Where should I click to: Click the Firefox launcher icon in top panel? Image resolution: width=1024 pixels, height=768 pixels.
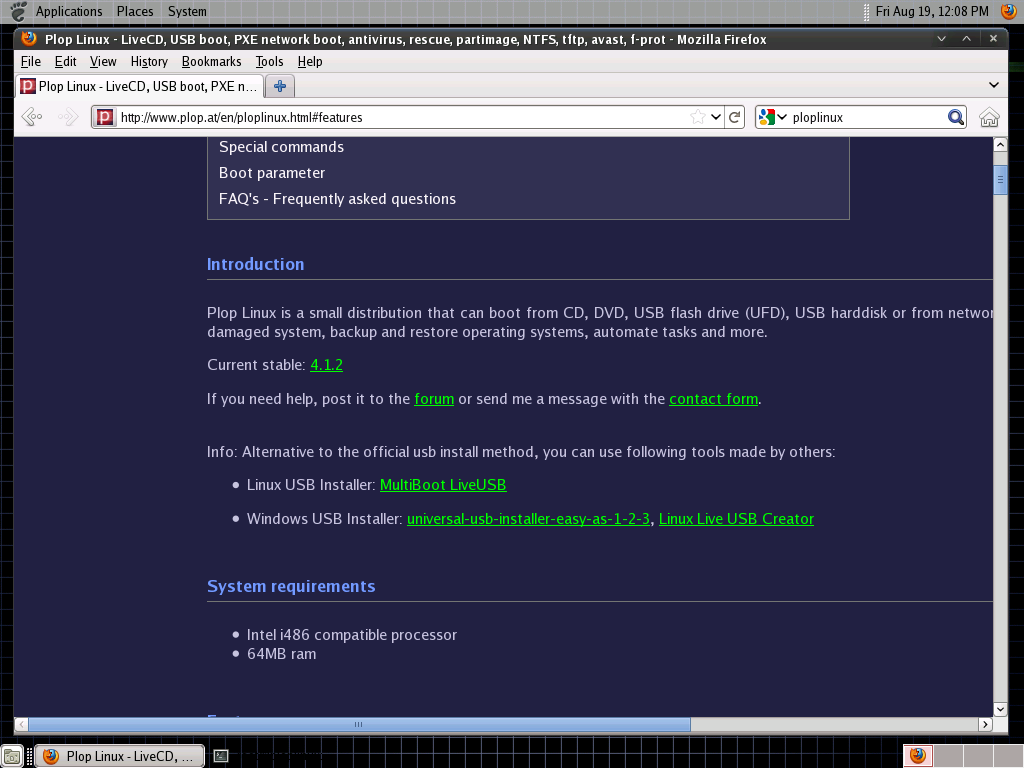click(x=1008, y=11)
